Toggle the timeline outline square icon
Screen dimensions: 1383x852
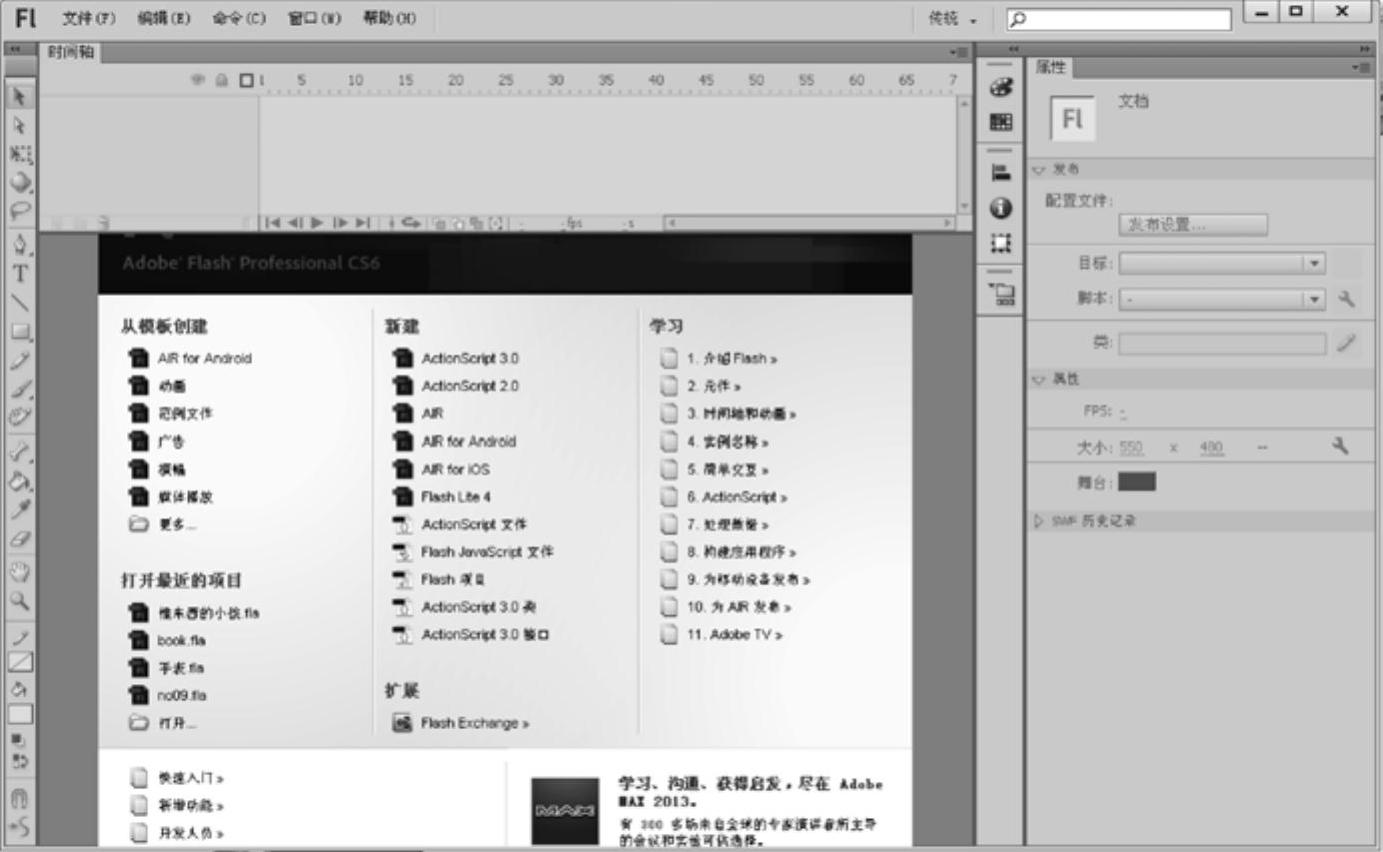click(246, 81)
